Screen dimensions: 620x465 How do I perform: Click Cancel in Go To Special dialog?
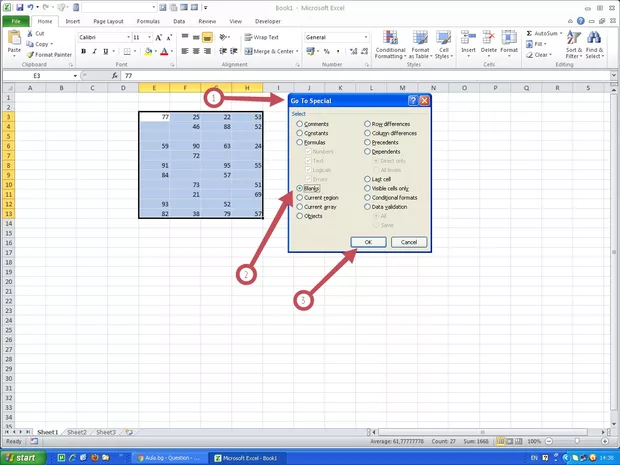pos(408,242)
